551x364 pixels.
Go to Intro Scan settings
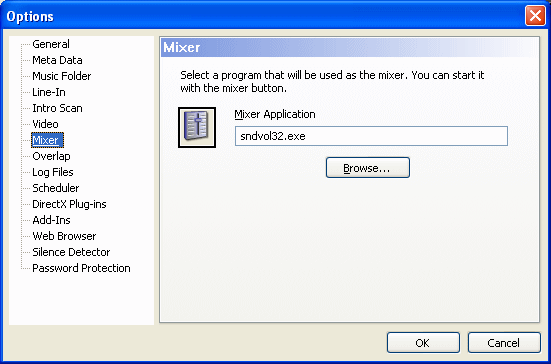click(x=57, y=108)
